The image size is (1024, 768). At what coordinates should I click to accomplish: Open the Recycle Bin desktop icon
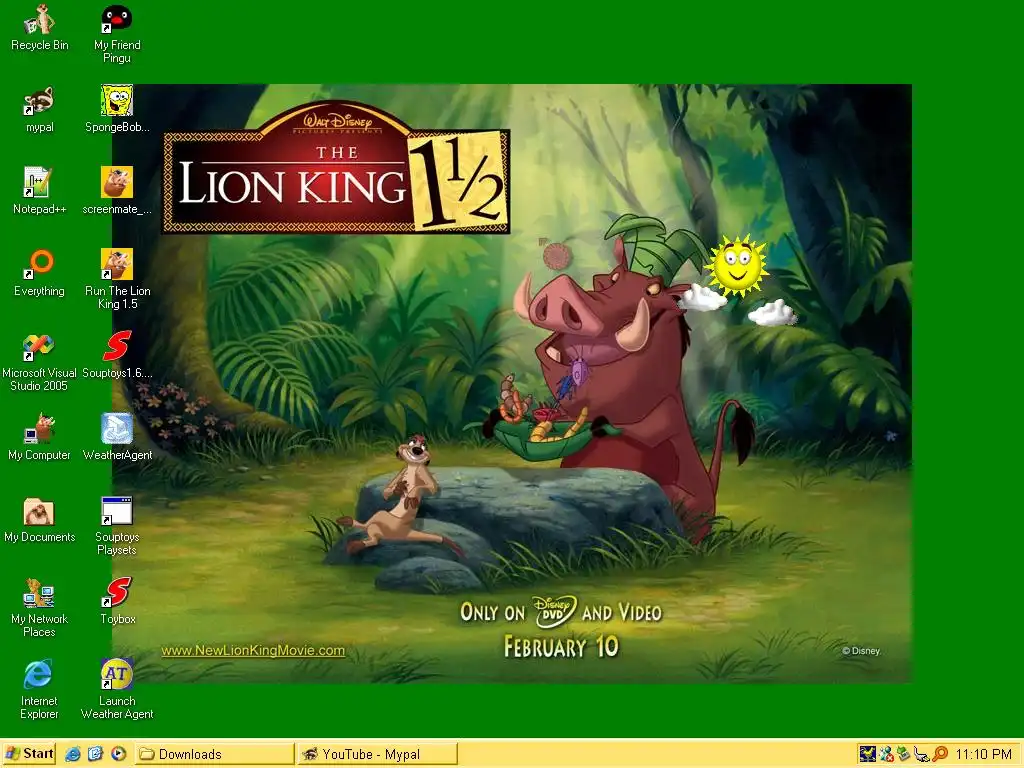point(39,27)
